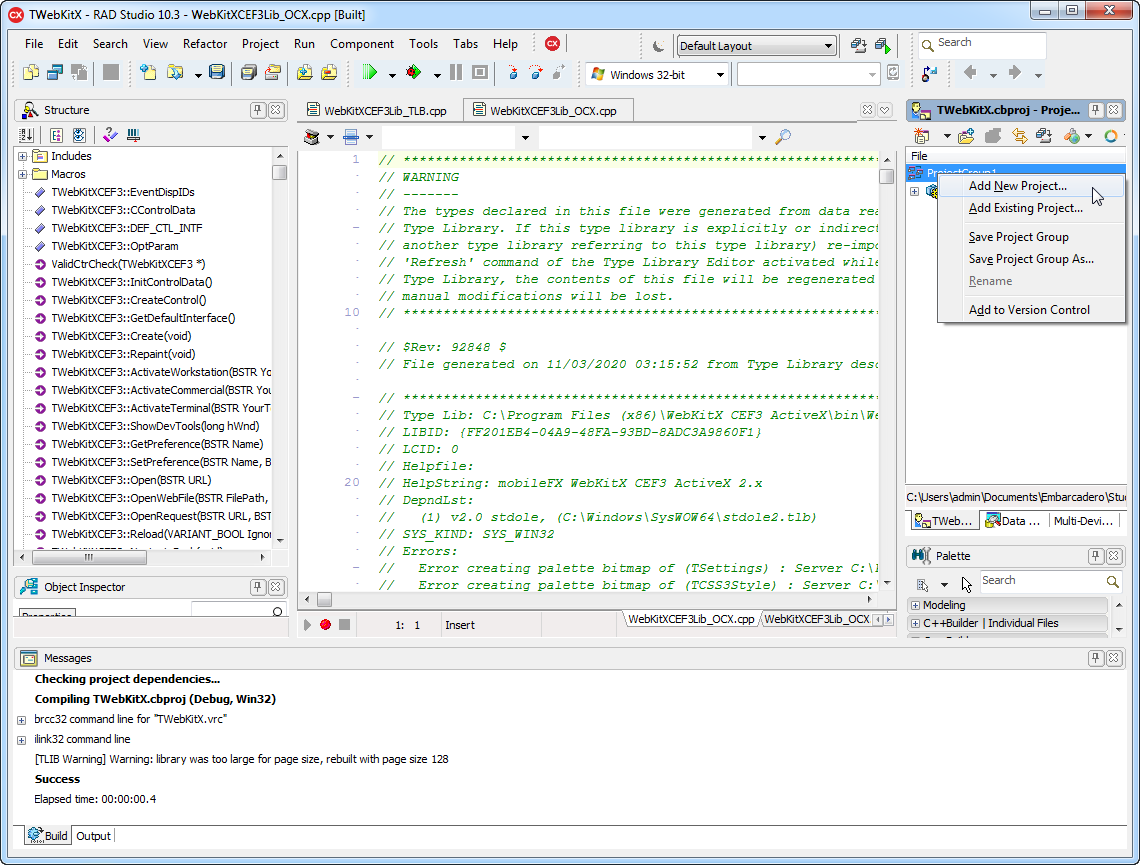Screen dimensions: 1140x865
Task: Click the macro play triangle in status bar
Action: (308, 624)
